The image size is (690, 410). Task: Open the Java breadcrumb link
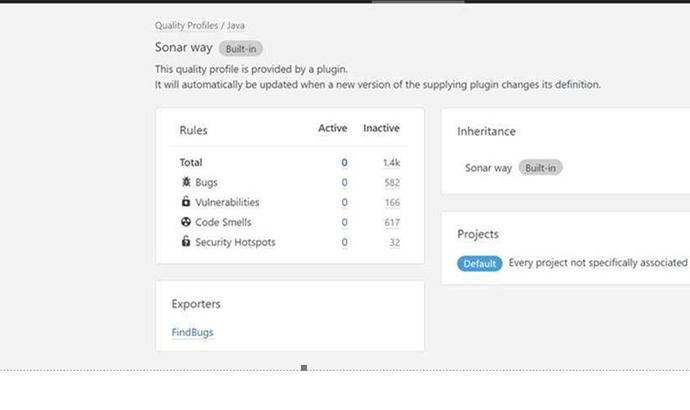point(233,26)
